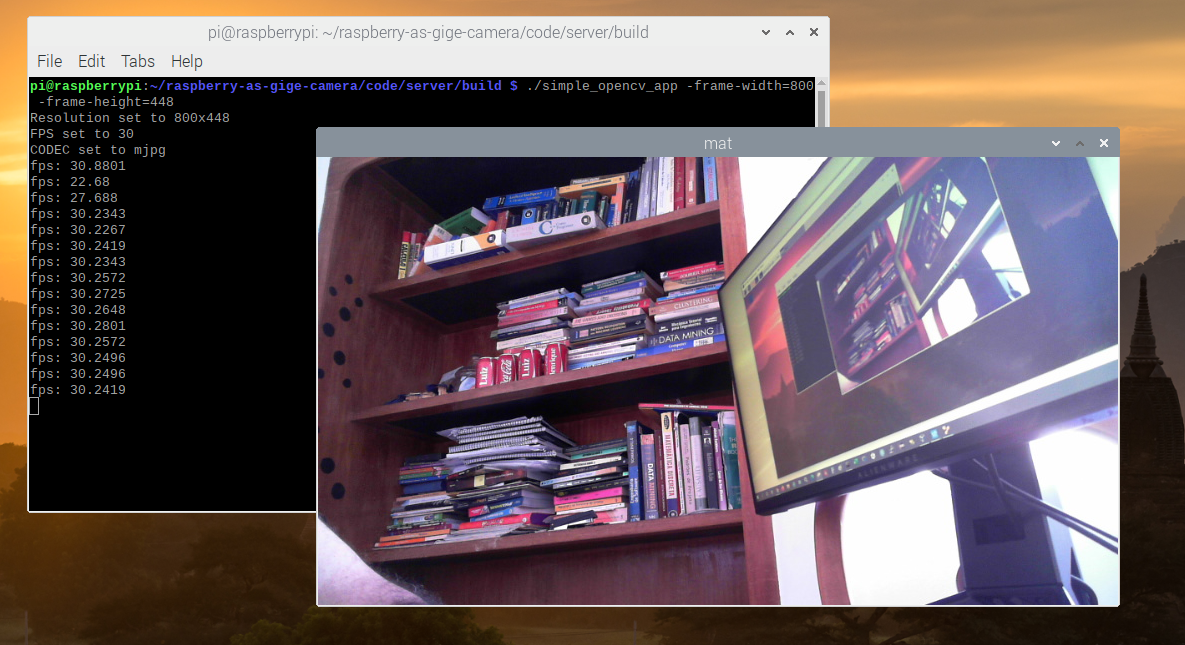Click the terminal cursor block
1185x645 pixels.
tap(34, 406)
